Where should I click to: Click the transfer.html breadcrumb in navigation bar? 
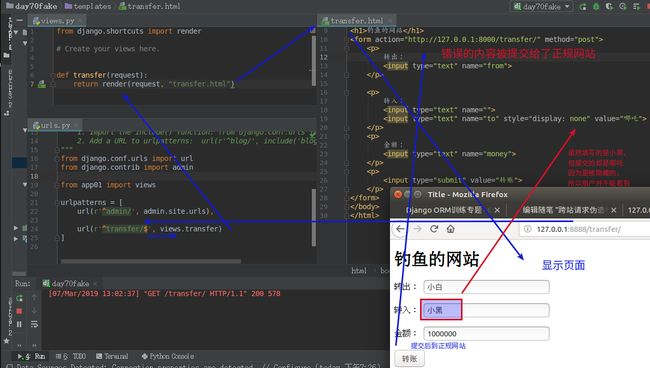point(149,6)
